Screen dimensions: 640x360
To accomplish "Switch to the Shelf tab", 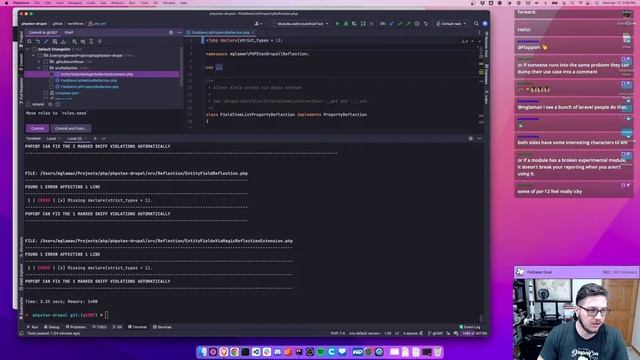I will pos(69,33).
